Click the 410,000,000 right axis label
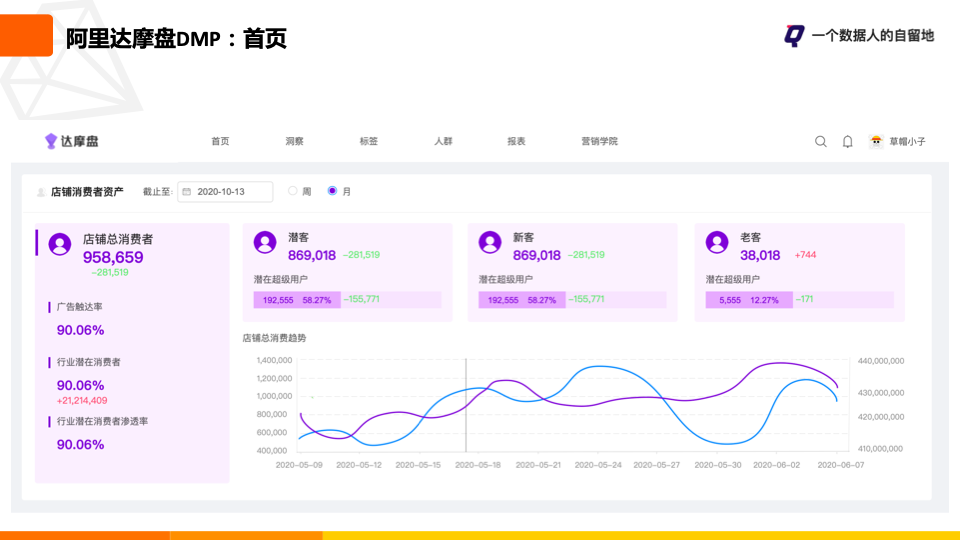This screenshot has width=960, height=540. (880, 448)
